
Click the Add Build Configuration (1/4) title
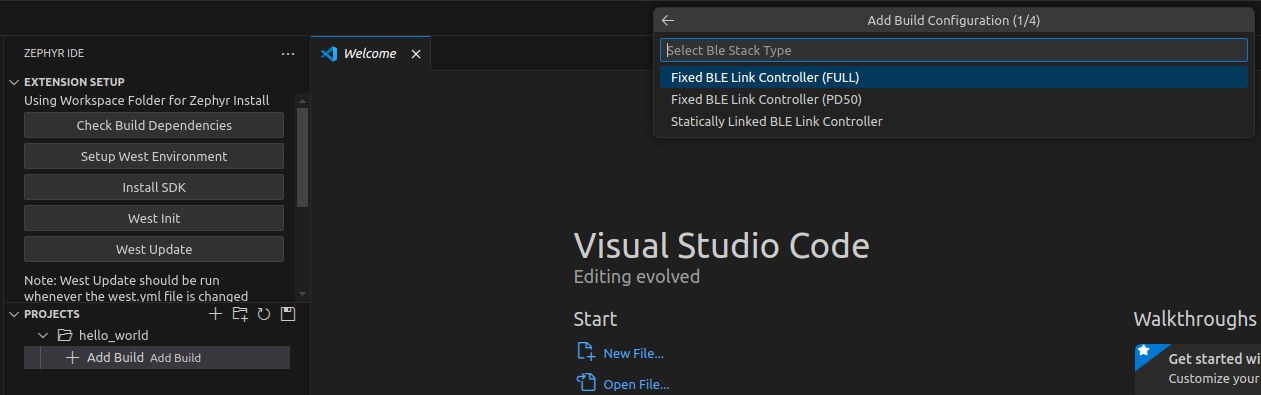coord(954,20)
